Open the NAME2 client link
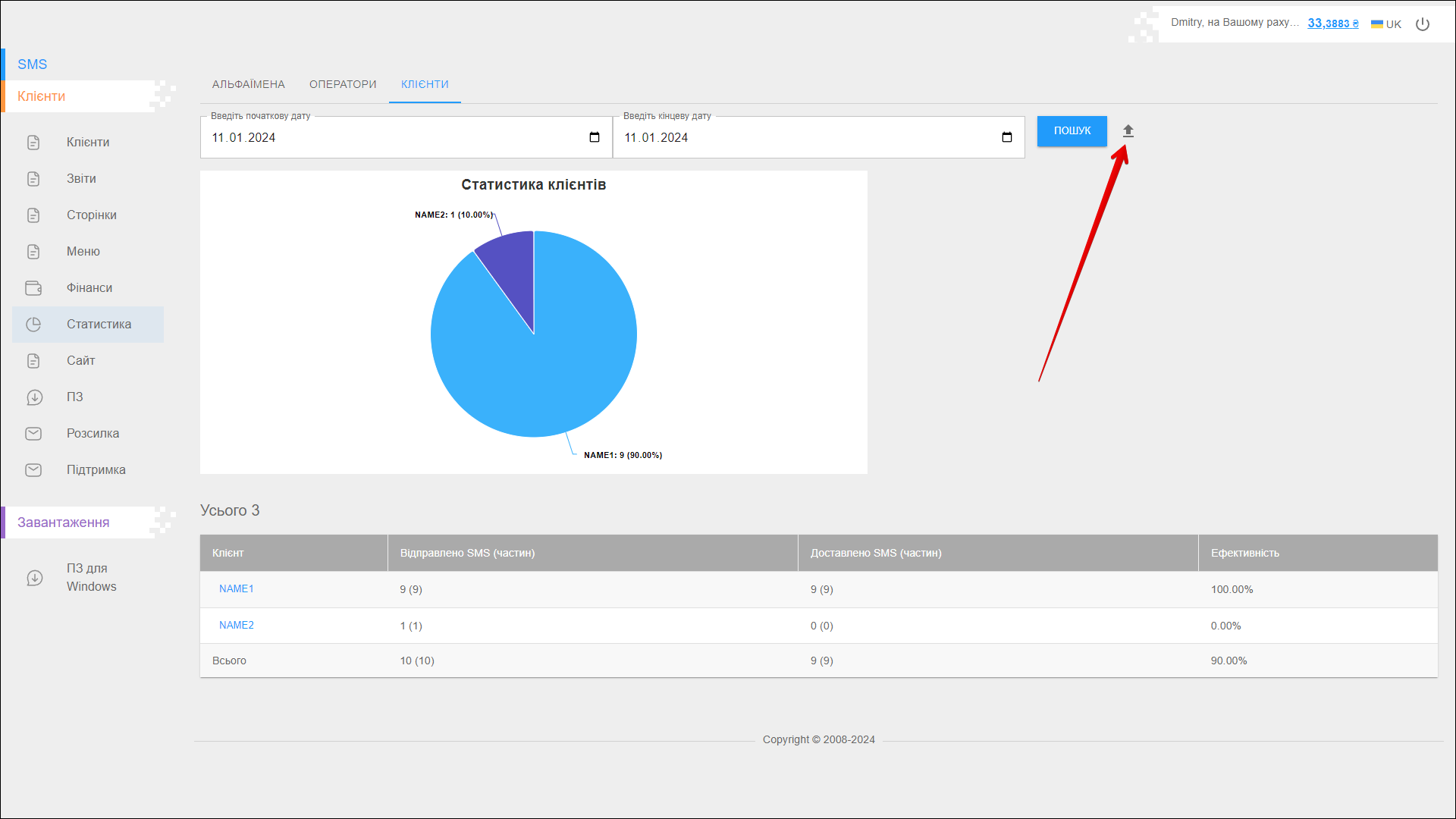The width and height of the screenshot is (1456, 819). (236, 626)
